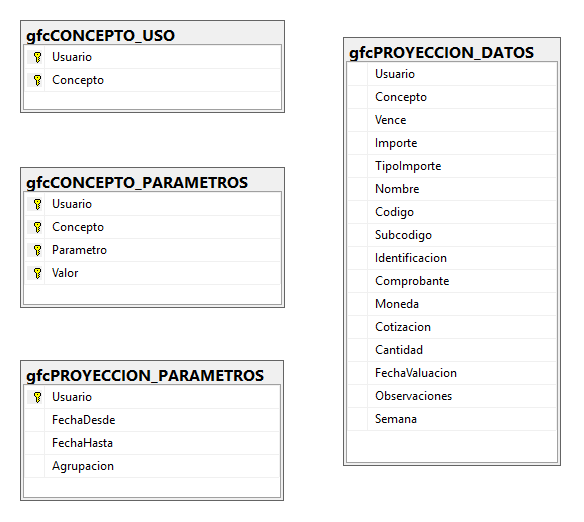This screenshot has height=522, width=584.
Task: Click the row selector left of Vence
Action: (358, 120)
